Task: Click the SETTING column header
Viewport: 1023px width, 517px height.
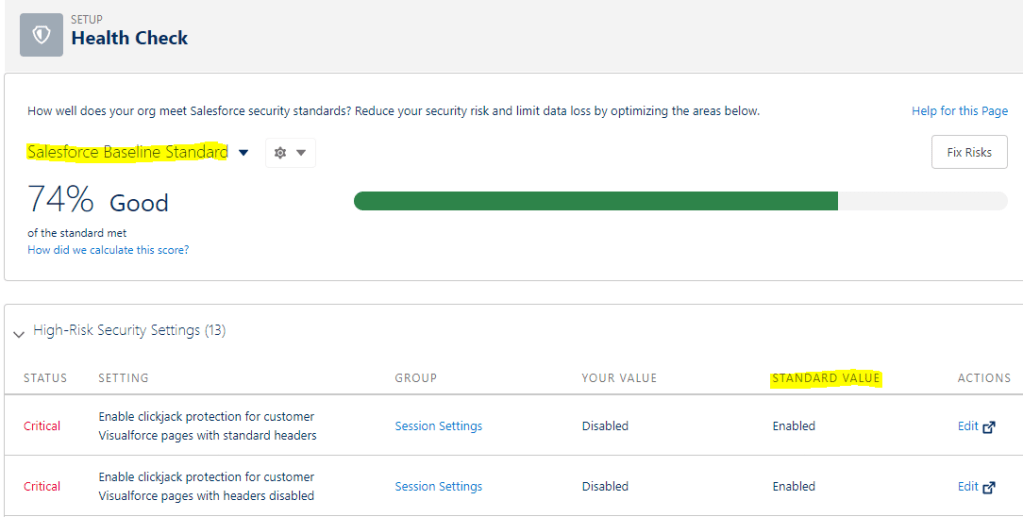Action: point(123,378)
